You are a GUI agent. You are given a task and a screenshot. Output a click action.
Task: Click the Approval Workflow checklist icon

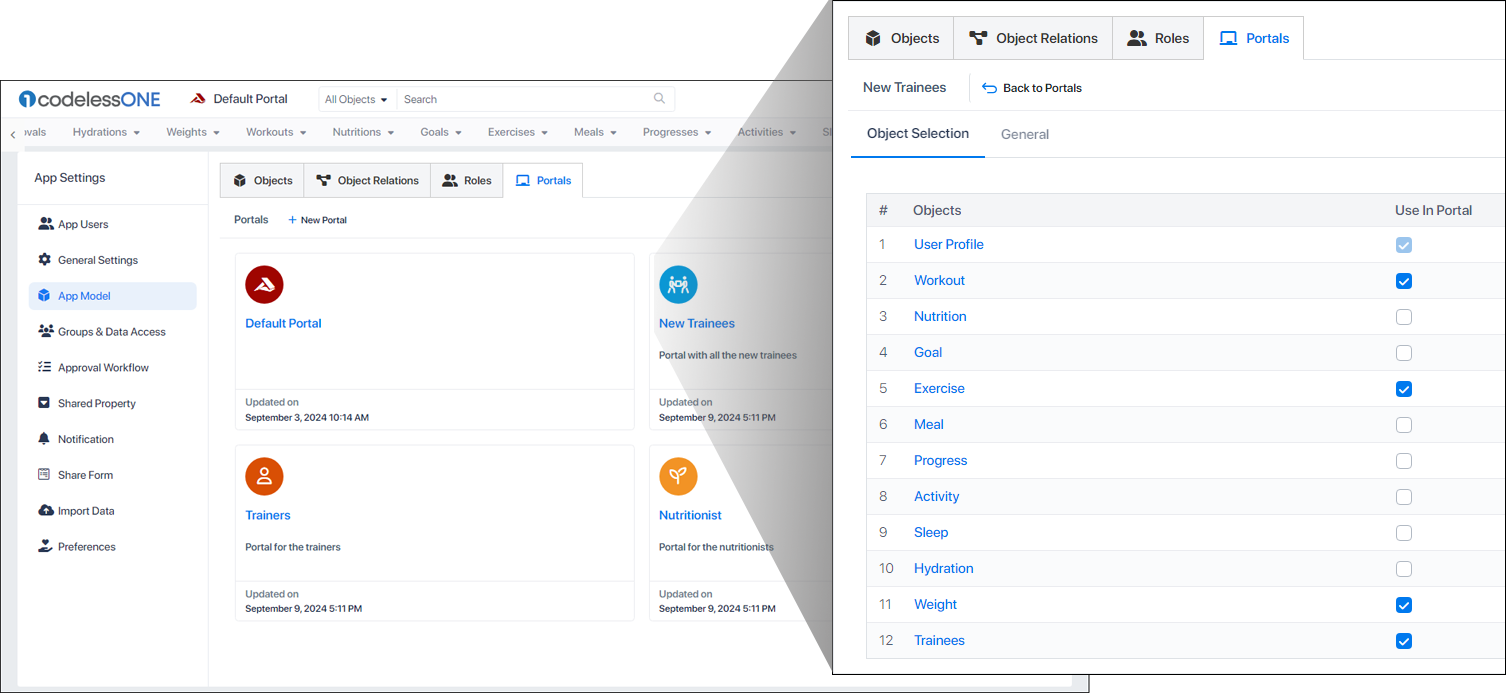pyautogui.click(x=45, y=367)
